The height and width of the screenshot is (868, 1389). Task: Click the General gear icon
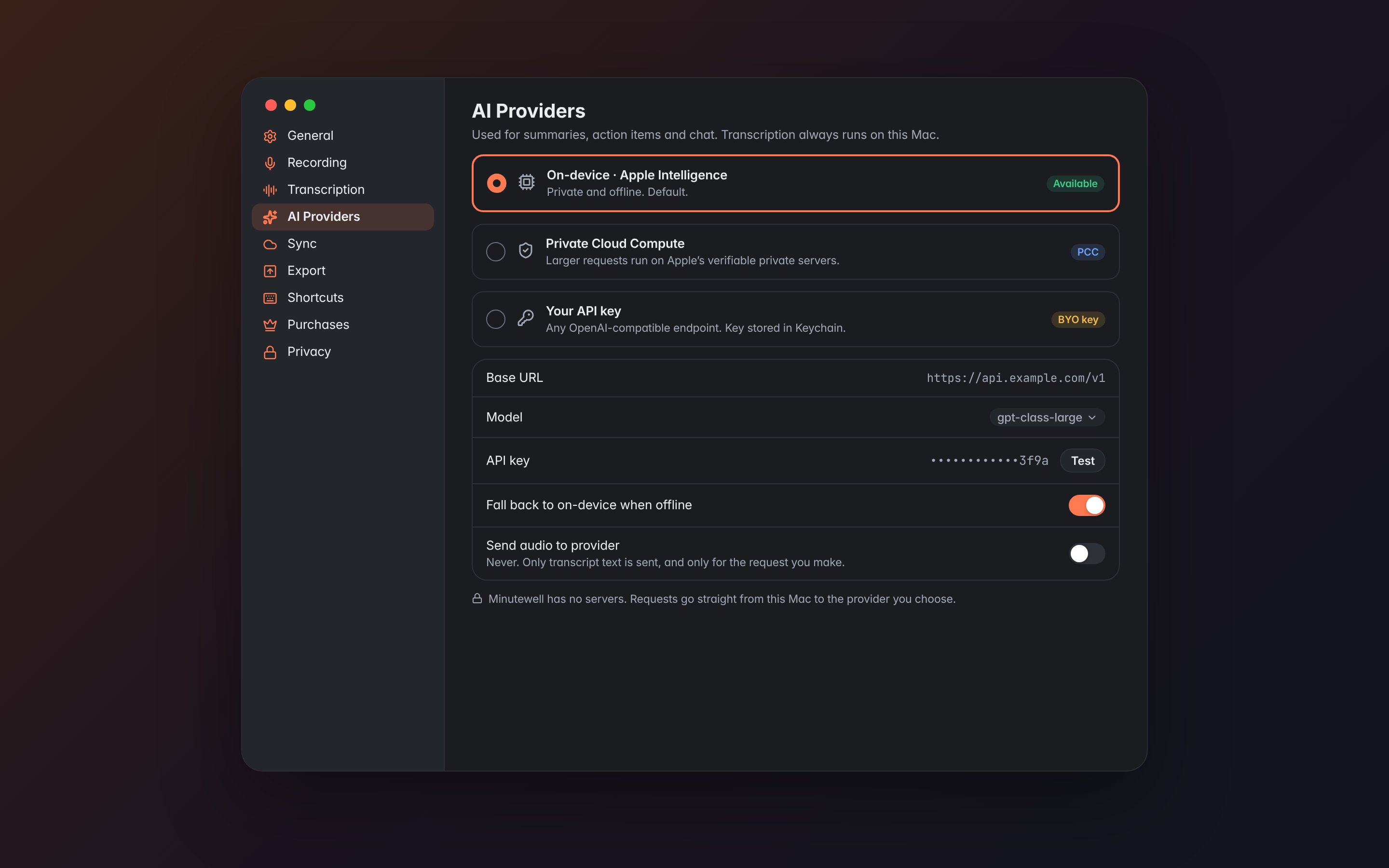pyautogui.click(x=270, y=136)
